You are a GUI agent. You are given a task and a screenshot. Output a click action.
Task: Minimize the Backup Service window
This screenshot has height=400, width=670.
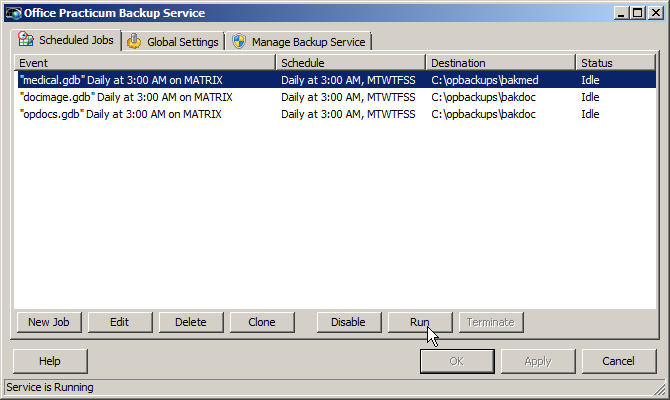(x=621, y=13)
